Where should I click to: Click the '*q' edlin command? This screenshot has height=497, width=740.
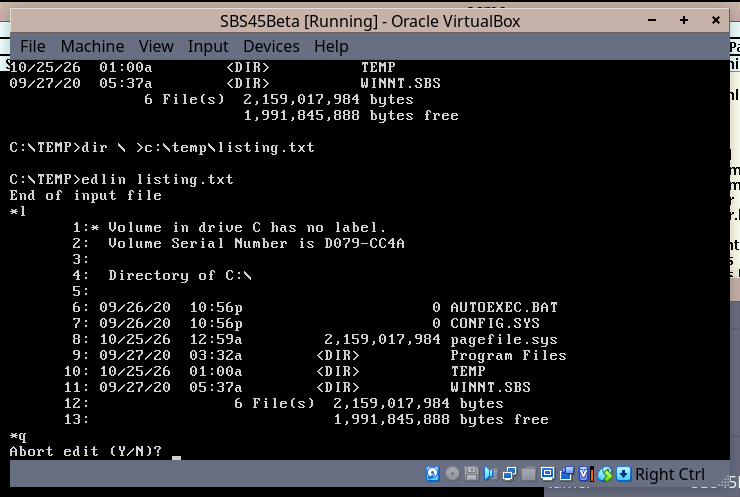point(18,436)
